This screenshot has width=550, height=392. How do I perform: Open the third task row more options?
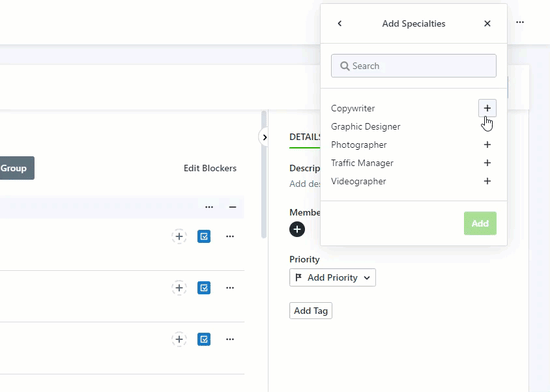[x=230, y=339]
